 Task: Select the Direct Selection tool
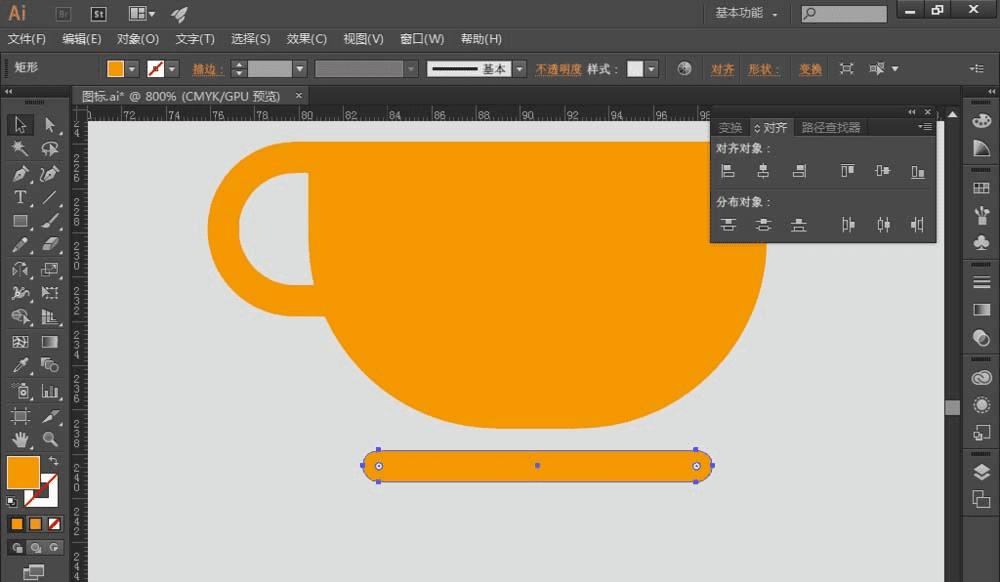coord(49,125)
